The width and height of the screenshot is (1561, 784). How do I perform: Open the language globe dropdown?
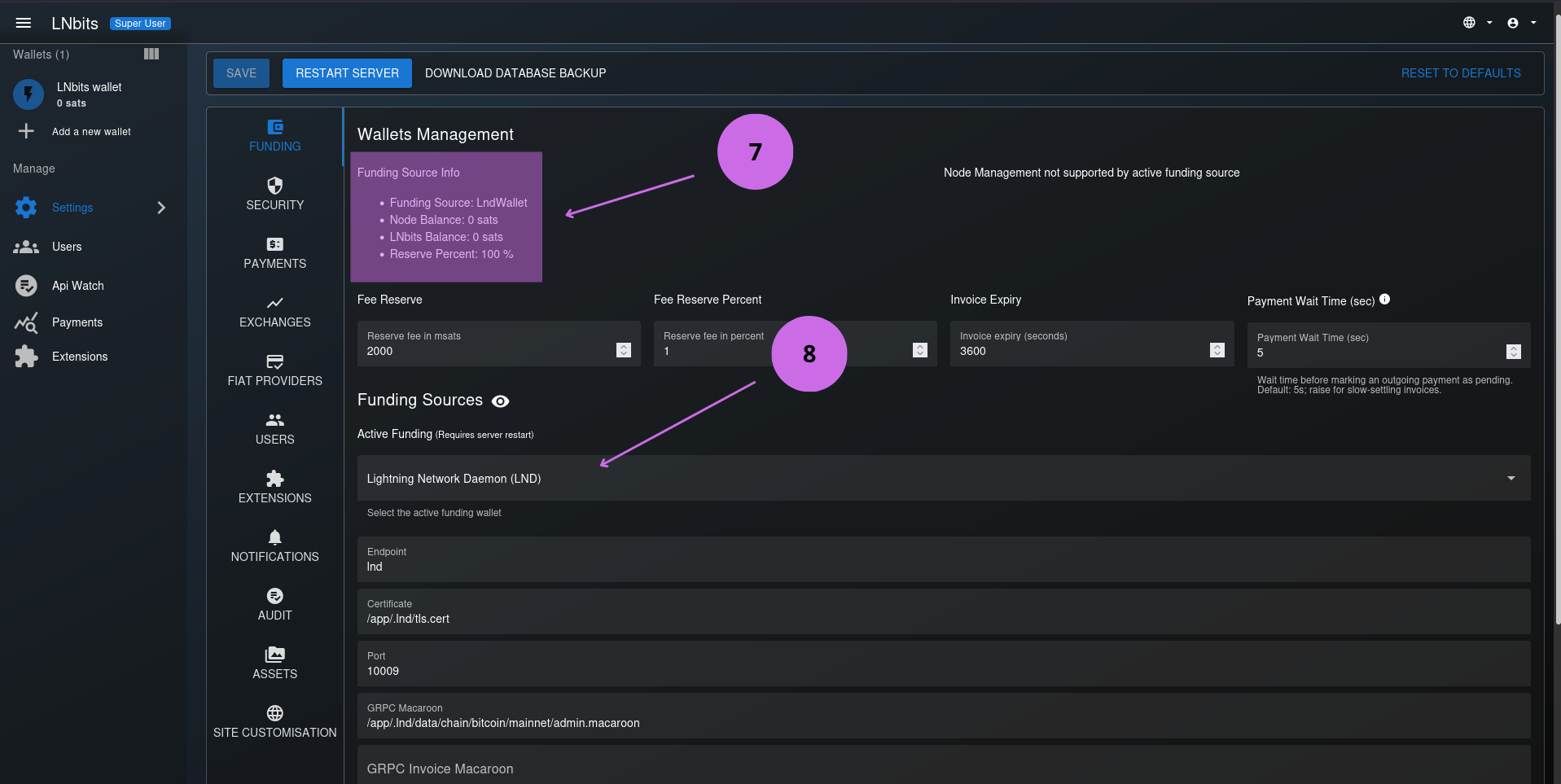(1470, 22)
